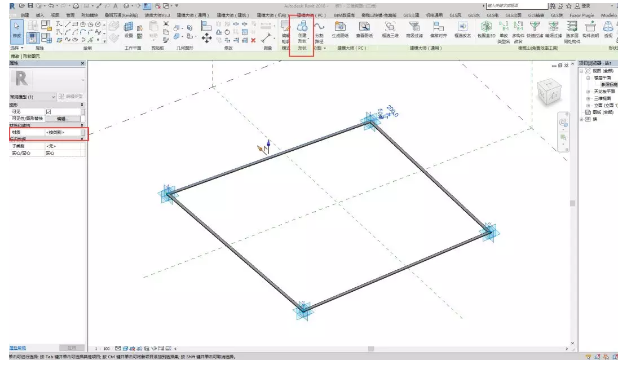Screen dimensions: 626x367
Task: Click the Properties help link at panel bottom
Action: (18, 348)
